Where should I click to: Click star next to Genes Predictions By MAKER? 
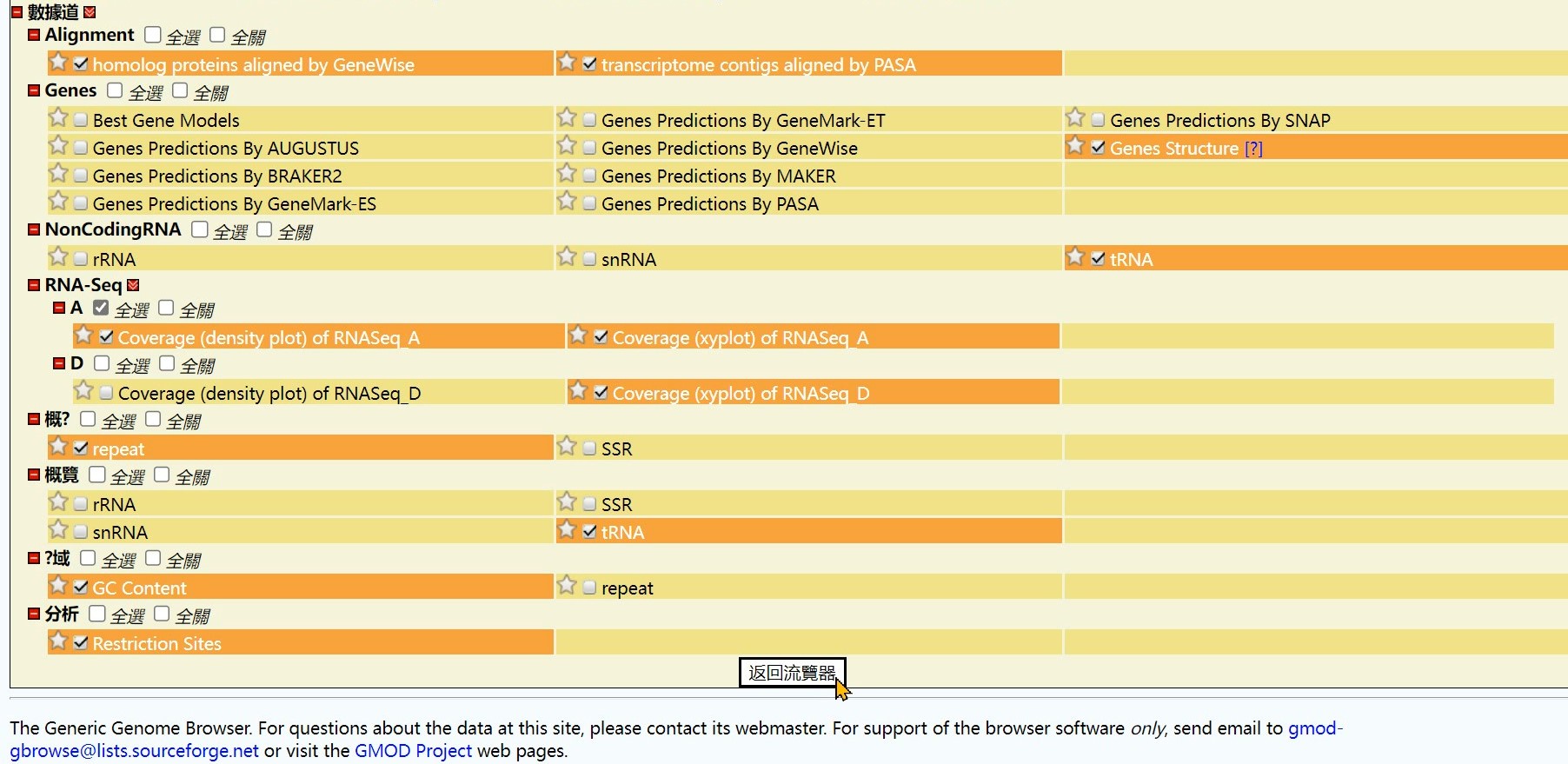point(567,173)
